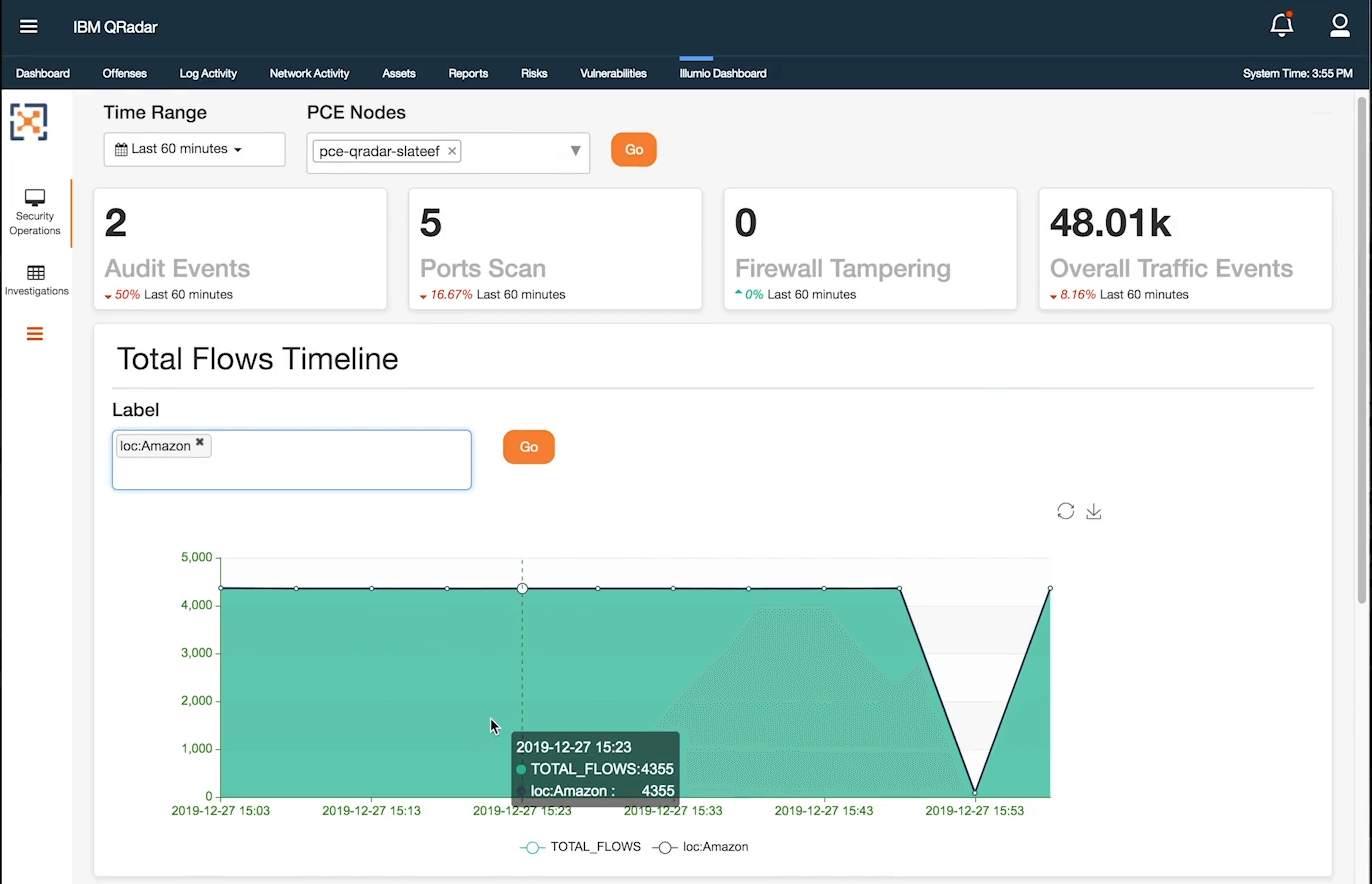Open the Time Range dropdown

pyautogui.click(x=194, y=149)
